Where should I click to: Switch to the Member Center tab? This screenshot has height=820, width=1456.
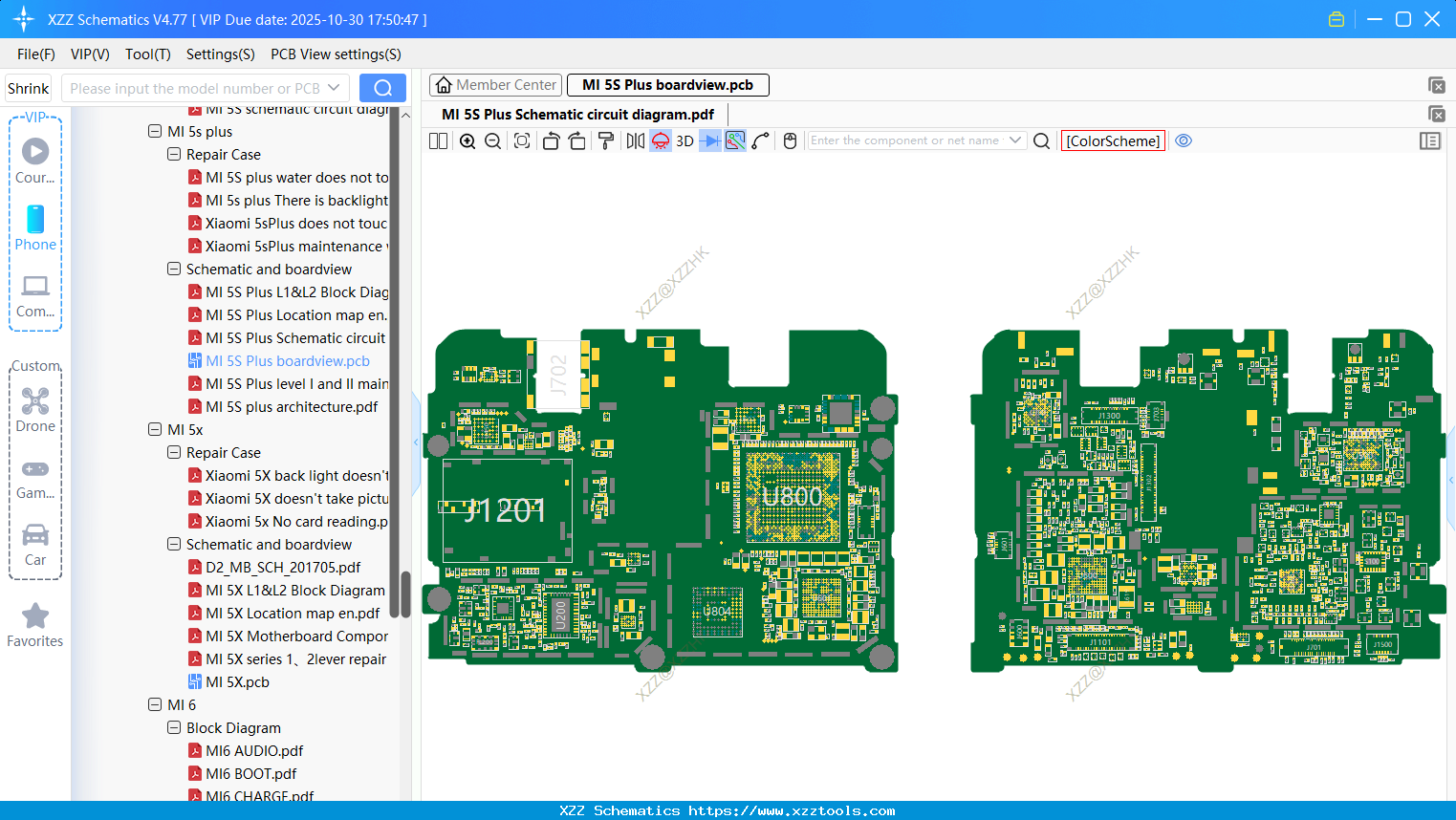496,85
